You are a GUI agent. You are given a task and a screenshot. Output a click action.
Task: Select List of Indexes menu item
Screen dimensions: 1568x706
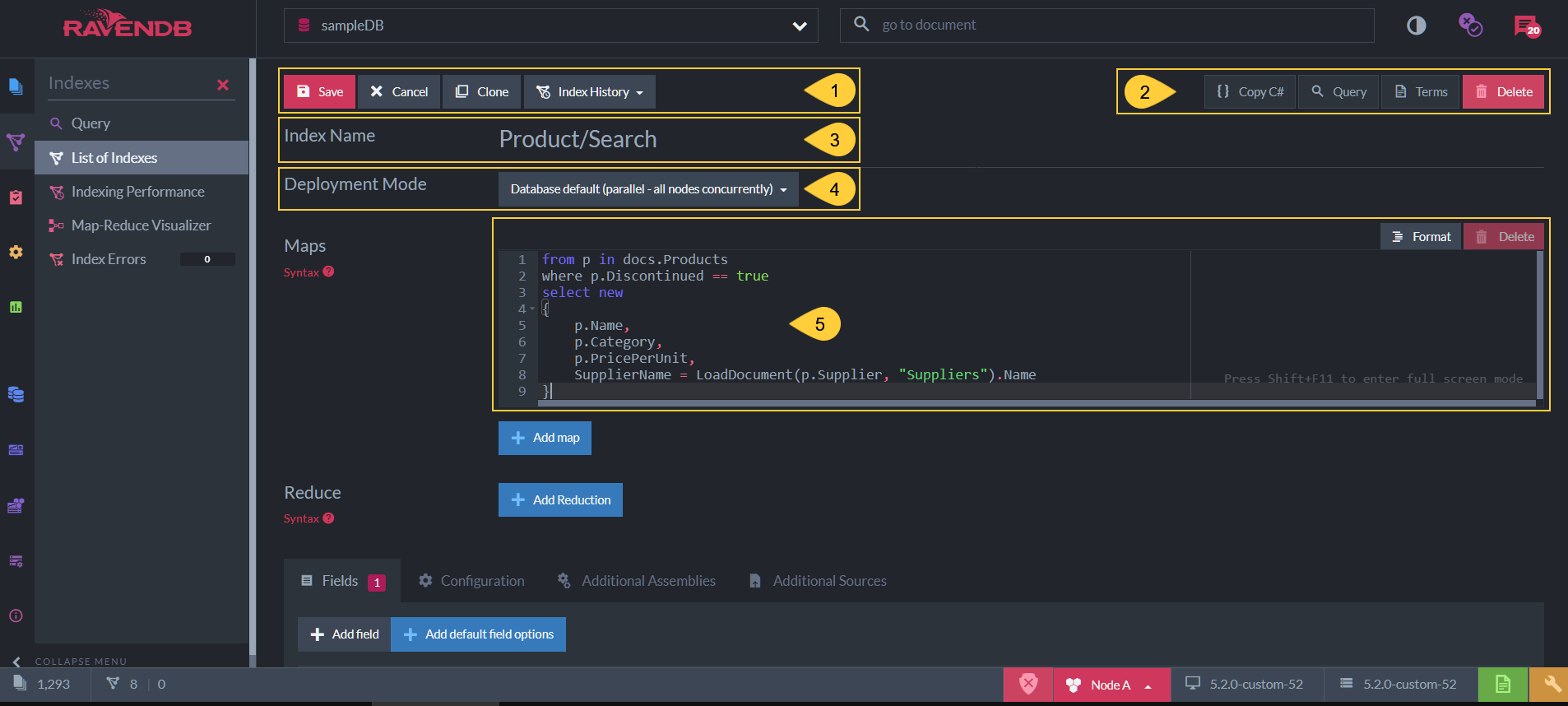pyautogui.click(x=141, y=158)
